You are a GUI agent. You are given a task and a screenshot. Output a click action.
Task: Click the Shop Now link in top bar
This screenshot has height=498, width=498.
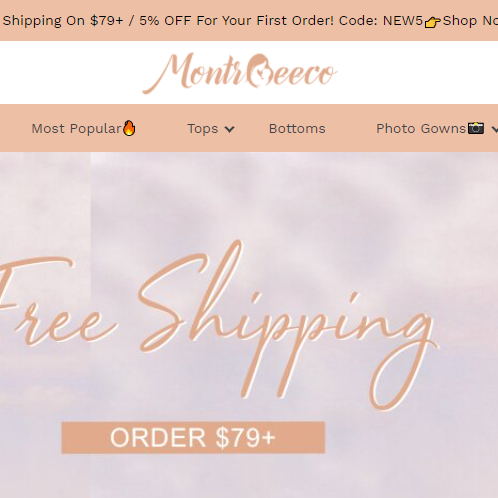tap(470, 21)
